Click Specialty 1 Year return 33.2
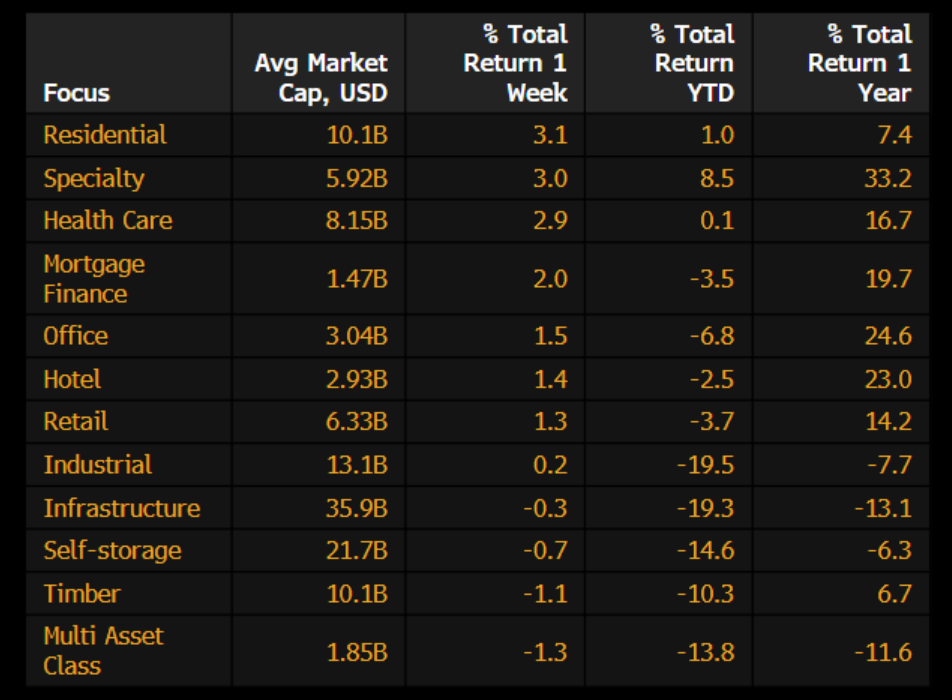This screenshot has width=952, height=700. coord(888,178)
